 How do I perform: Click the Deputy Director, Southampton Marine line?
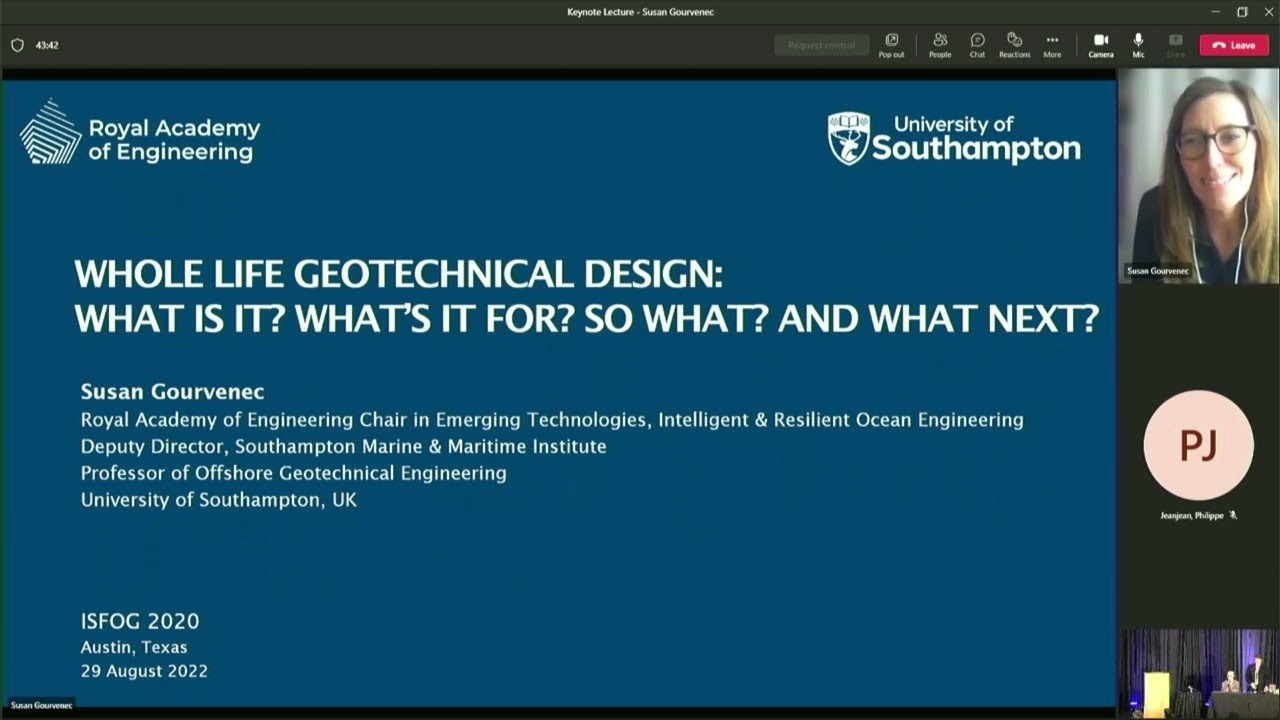click(344, 446)
